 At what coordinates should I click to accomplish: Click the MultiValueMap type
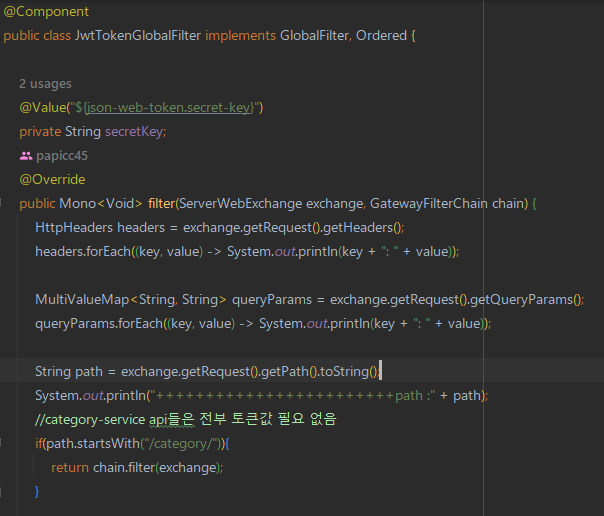click(82, 300)
